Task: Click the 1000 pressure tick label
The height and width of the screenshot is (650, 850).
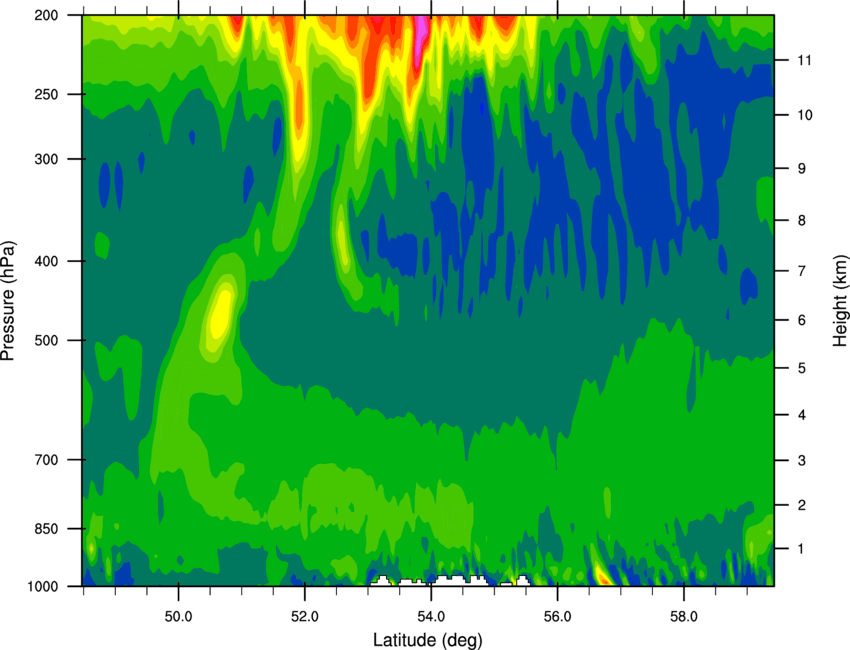Action: [42, 586]
